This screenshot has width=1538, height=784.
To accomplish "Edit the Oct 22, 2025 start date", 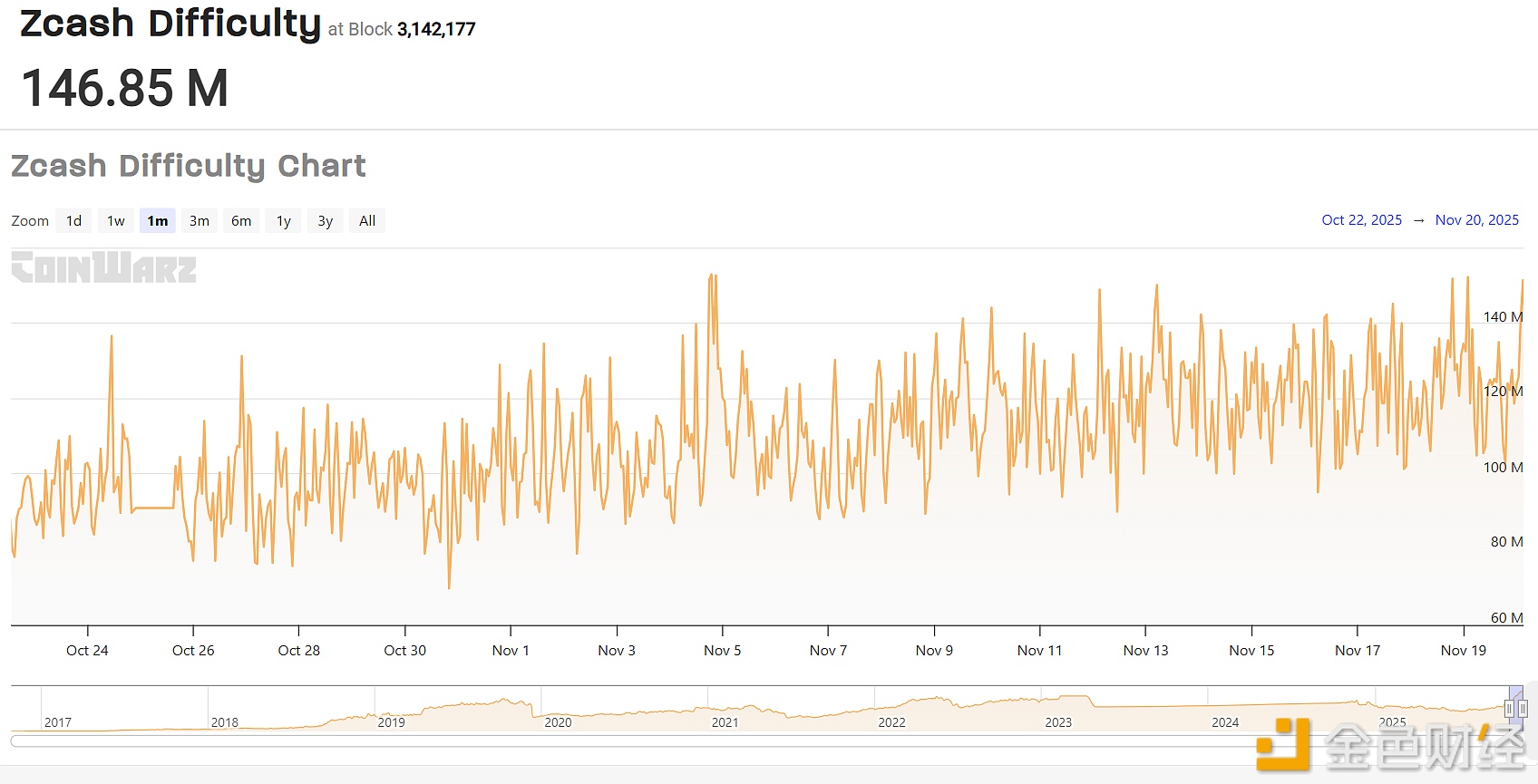I will [1361, 220].
